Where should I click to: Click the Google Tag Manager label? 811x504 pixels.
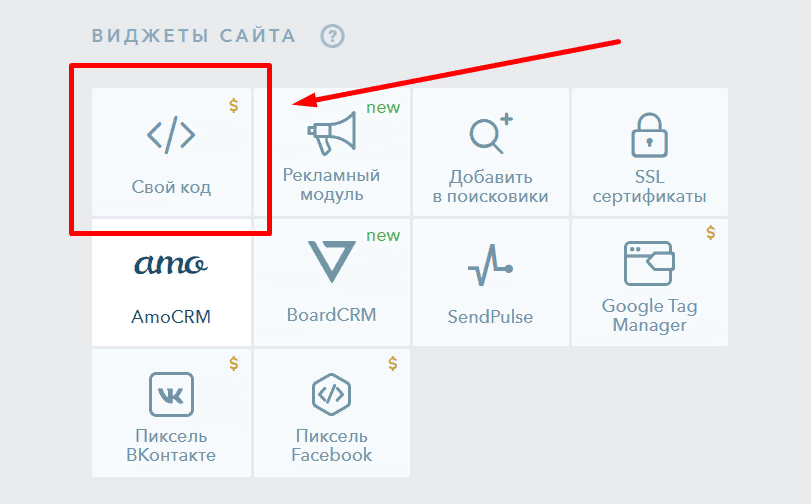(650, 316)
